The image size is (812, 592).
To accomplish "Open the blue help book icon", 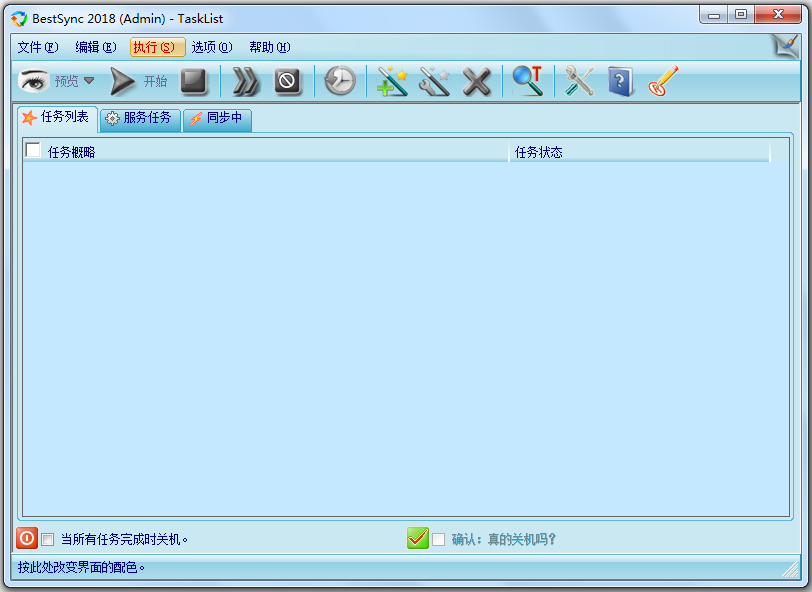I will click(x=621, y=81).
